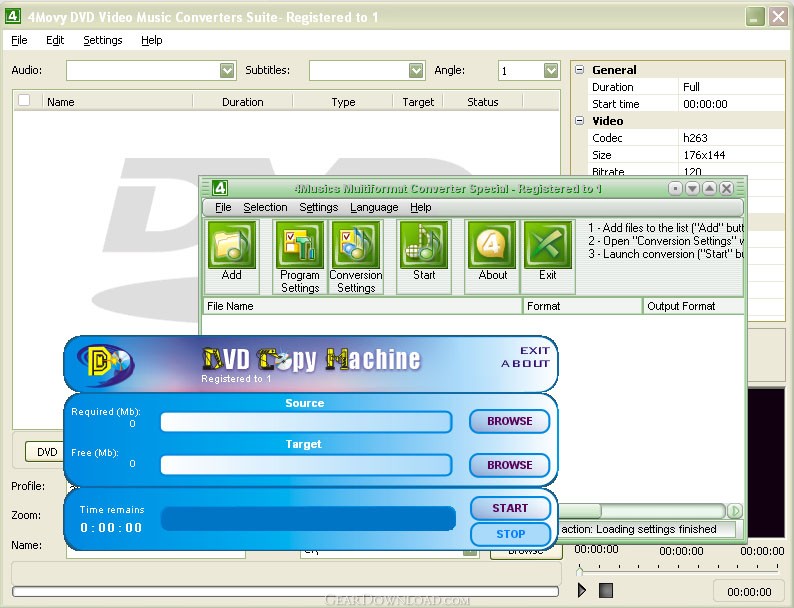Screen dimensions: 794x608
Task: Open the Angle dropdown in 4Movy
Action: click(x=551, y=70)
